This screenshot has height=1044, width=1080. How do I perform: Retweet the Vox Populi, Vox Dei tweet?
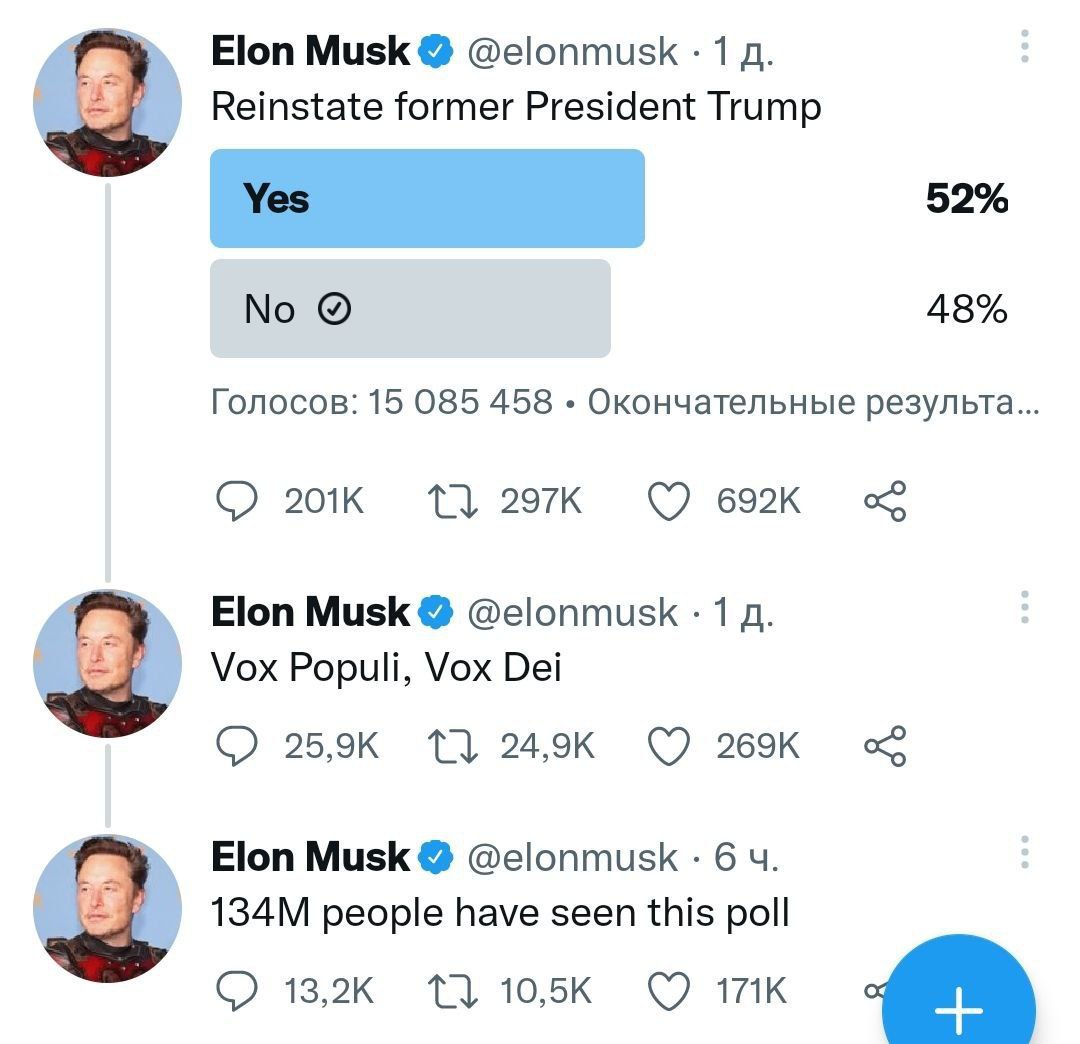point(452,746)
